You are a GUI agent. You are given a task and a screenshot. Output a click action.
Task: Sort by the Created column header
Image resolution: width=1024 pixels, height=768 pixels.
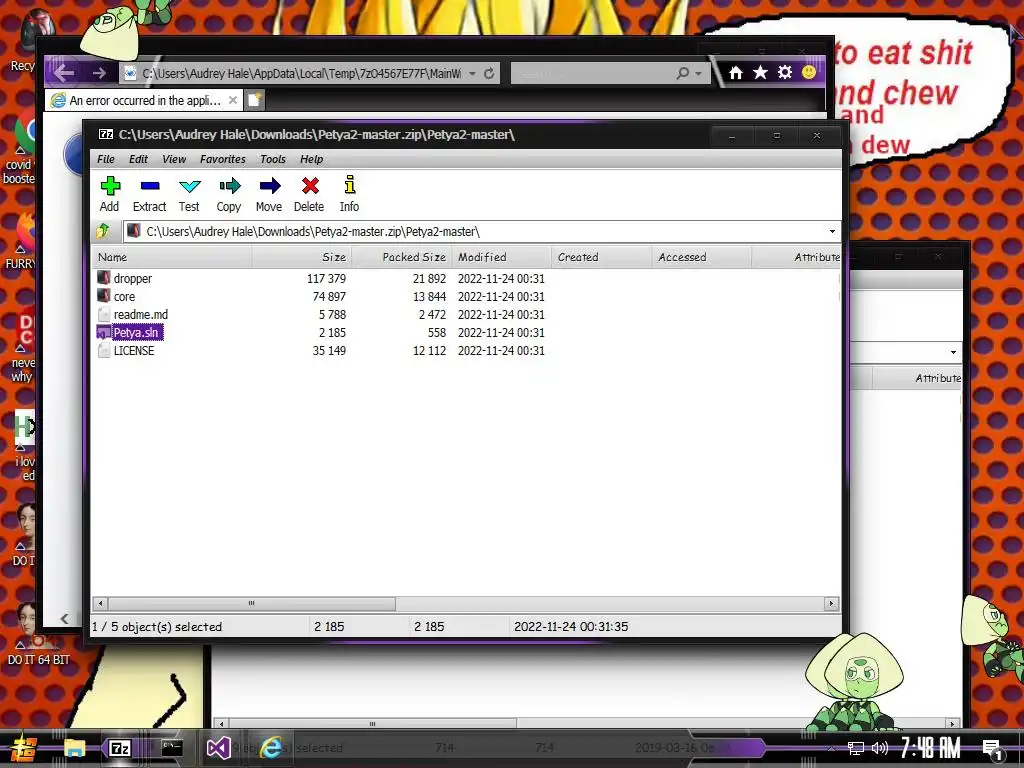coord(601,257)
